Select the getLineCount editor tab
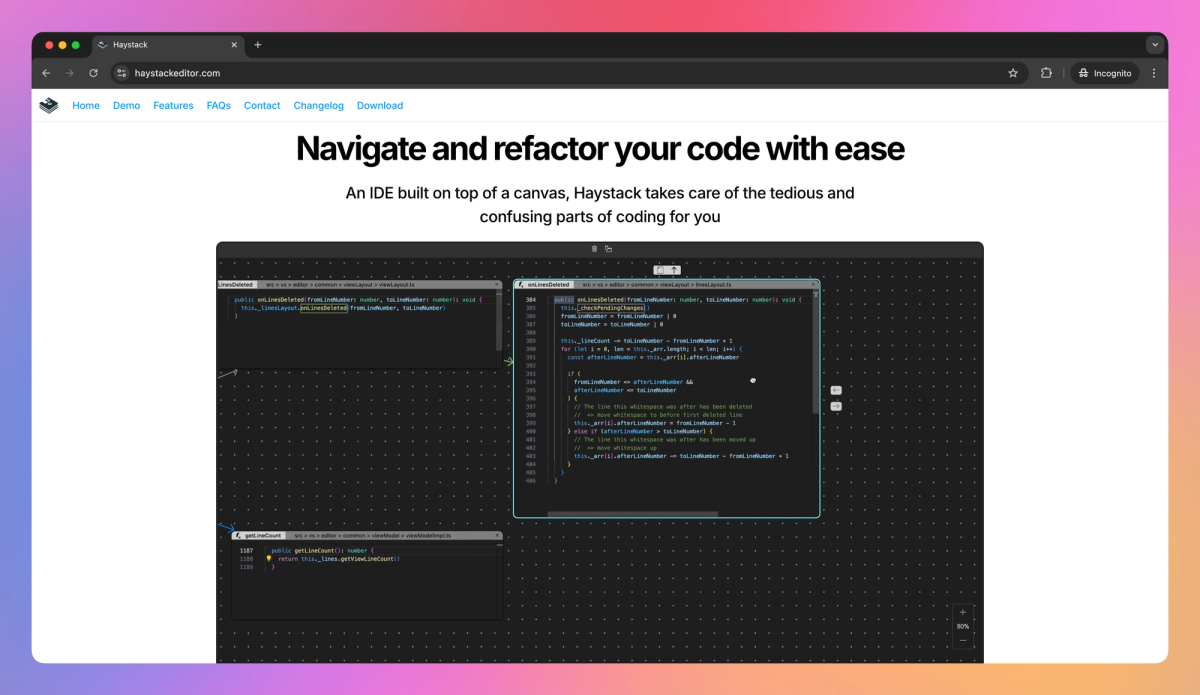This screenshot has width=1200, height=695. tap(258, 536)
